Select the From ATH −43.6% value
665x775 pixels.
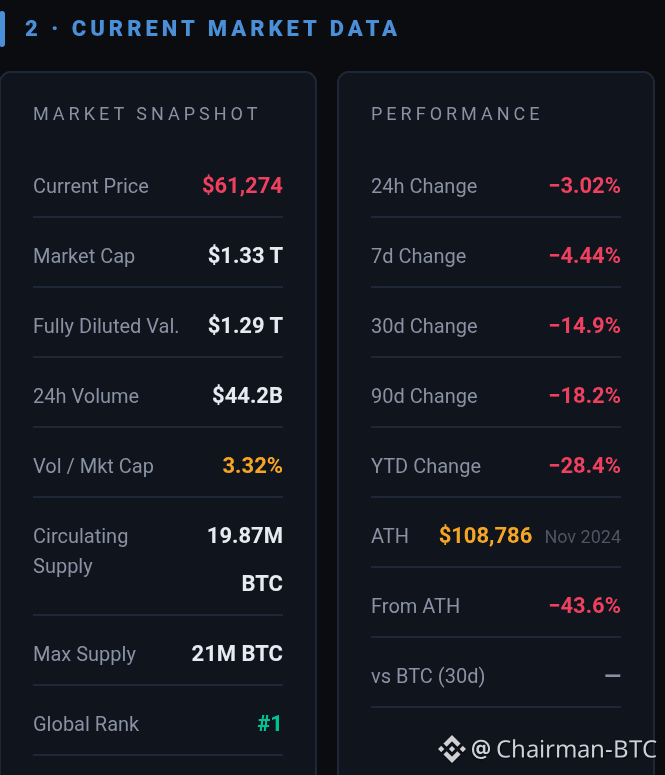[585, 605]
